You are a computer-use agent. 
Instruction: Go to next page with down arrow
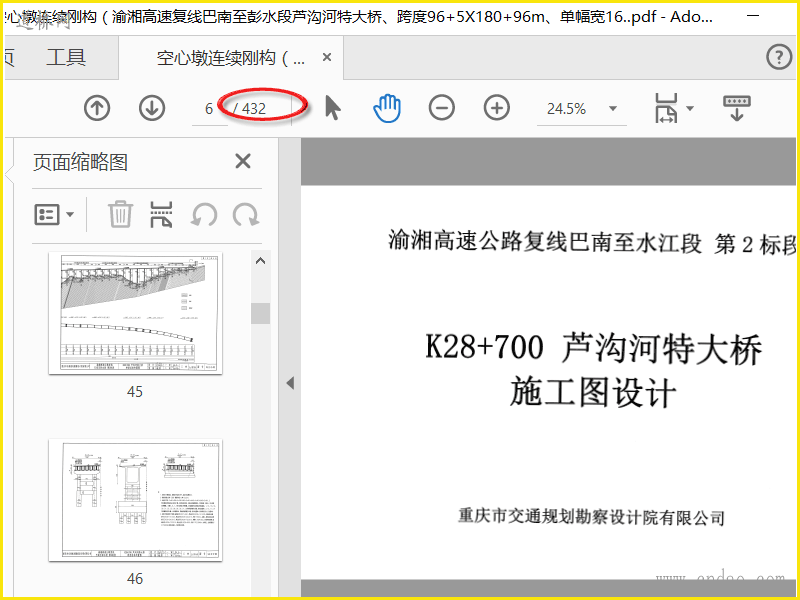click(152, 108)
